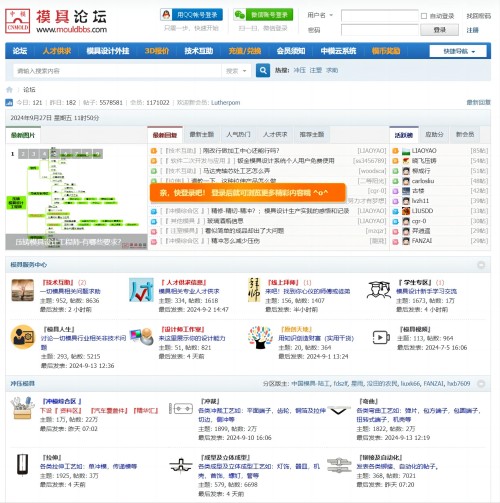Open the 用户名 login type dropdown
The width and height of the screenshot is (500, 503).
(x=320, y=15)
